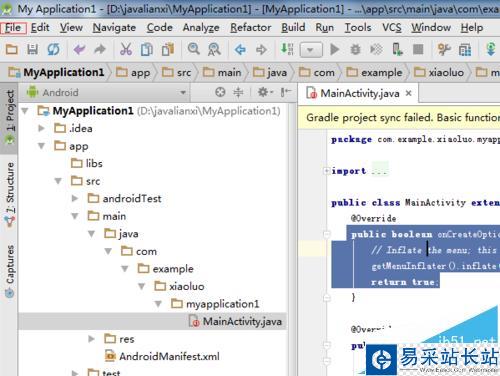The image size is (500, 376).
Task: Click the Find magnifier icon
Action: (x=194, y=49)
